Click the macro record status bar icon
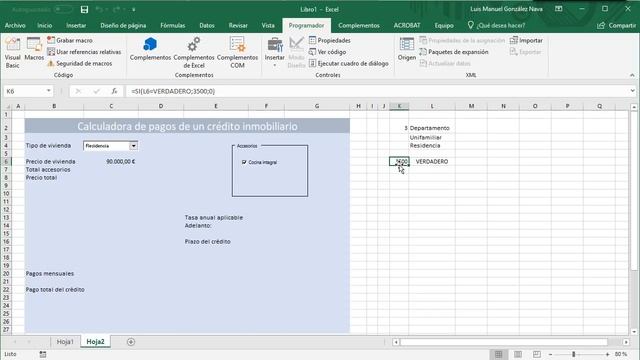The image size is (640, 360). [43, 354]
